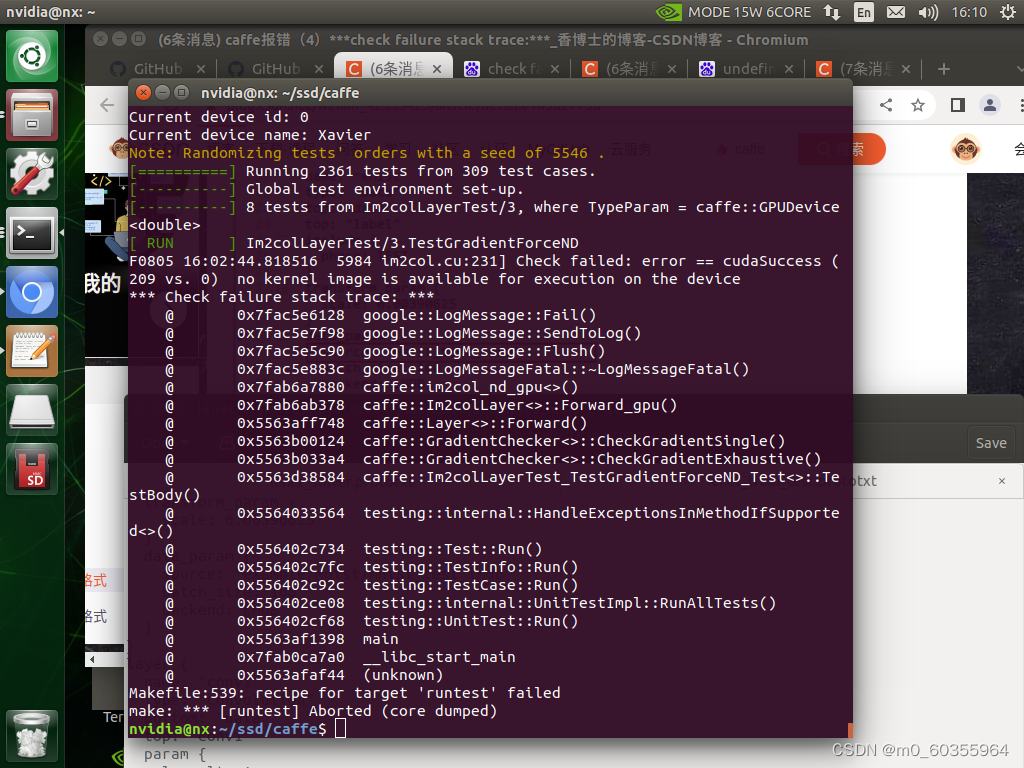Open the Terminal icon in dock

tap(32, 232)
